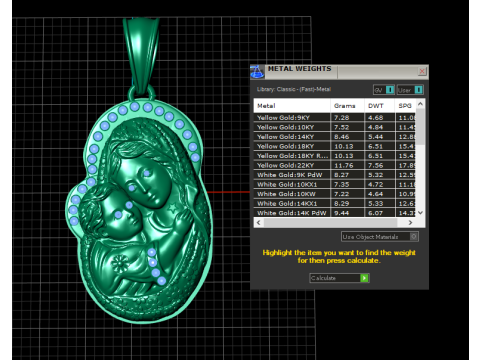This screenshot has height=360, width=480.
Task: Click the 6.07 DWT value
Action: coord(376,213)
